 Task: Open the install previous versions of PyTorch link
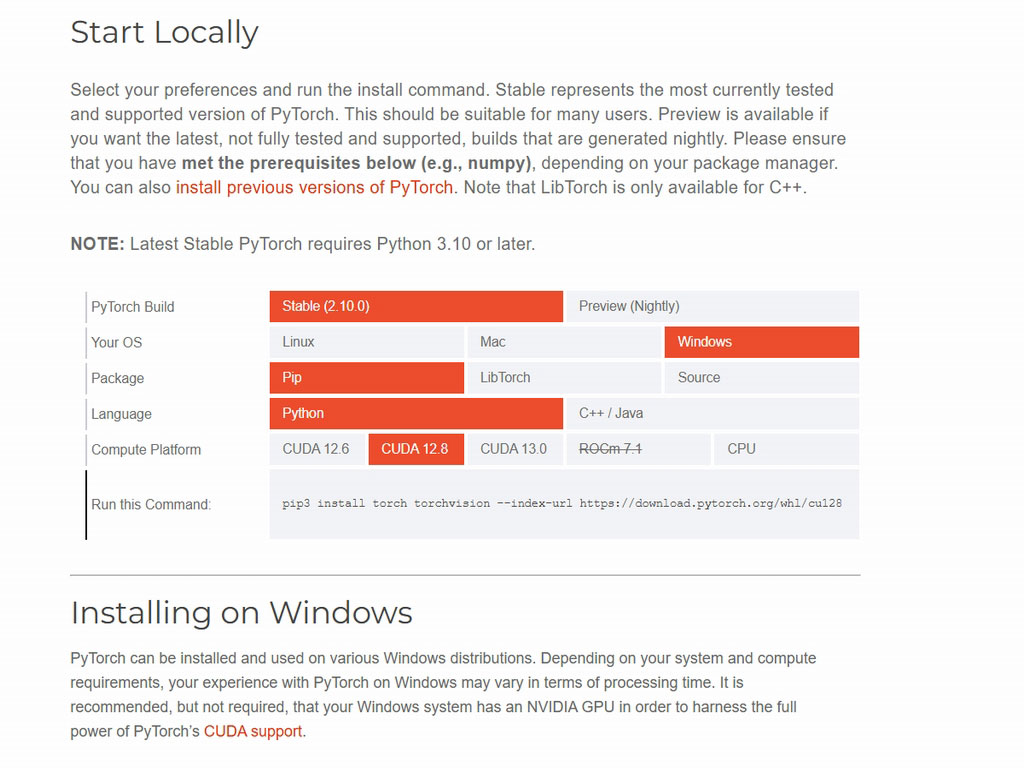314,187
